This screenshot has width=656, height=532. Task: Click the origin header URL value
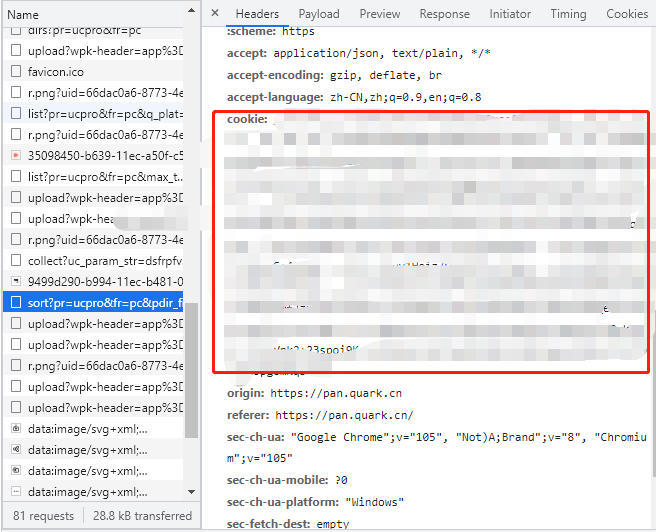(x=335, y=394)
